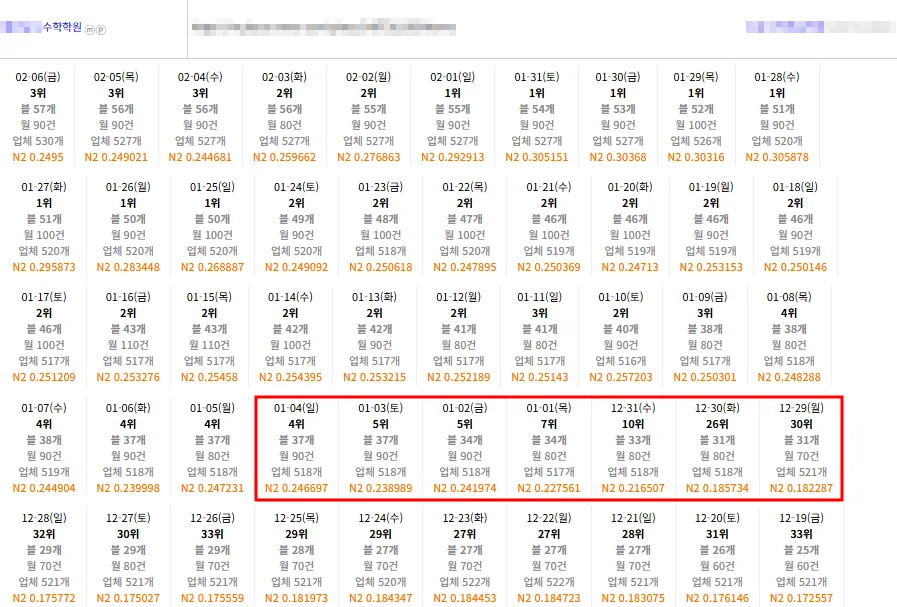Click the value N2 0.259662
897x607 pixels.
[284, 157]
